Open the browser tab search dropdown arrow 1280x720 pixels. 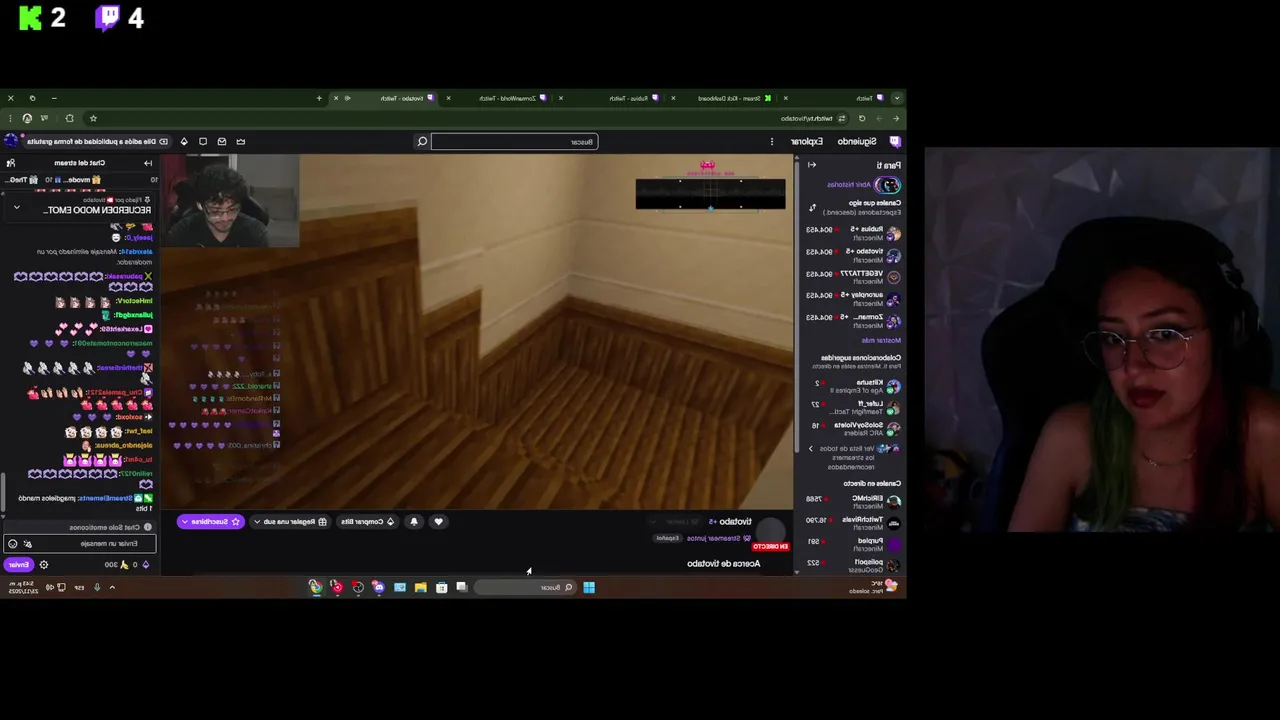click(897, 98)
